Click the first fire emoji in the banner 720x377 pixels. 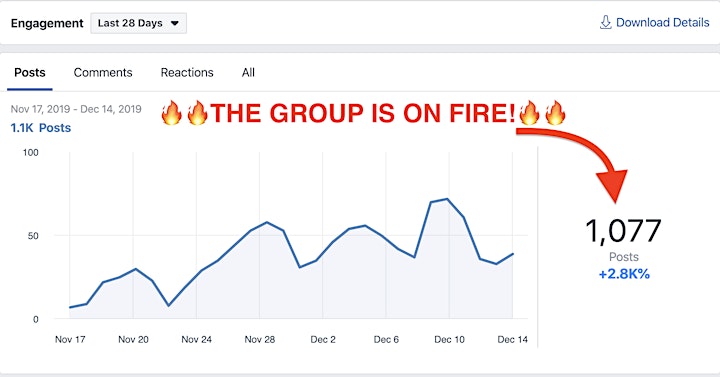pos(172,113)
